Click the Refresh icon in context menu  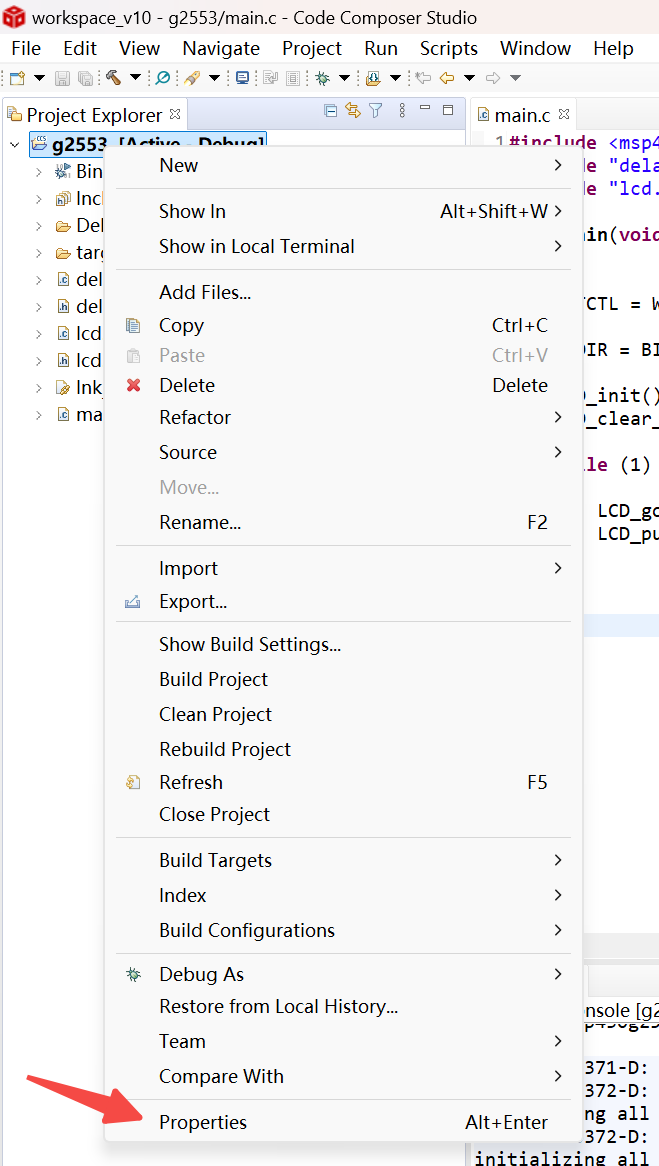133,782
